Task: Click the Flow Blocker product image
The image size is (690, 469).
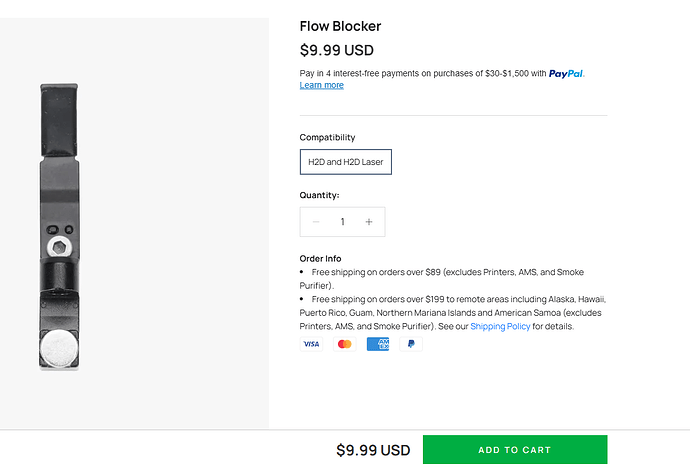Action: [59, 227]
